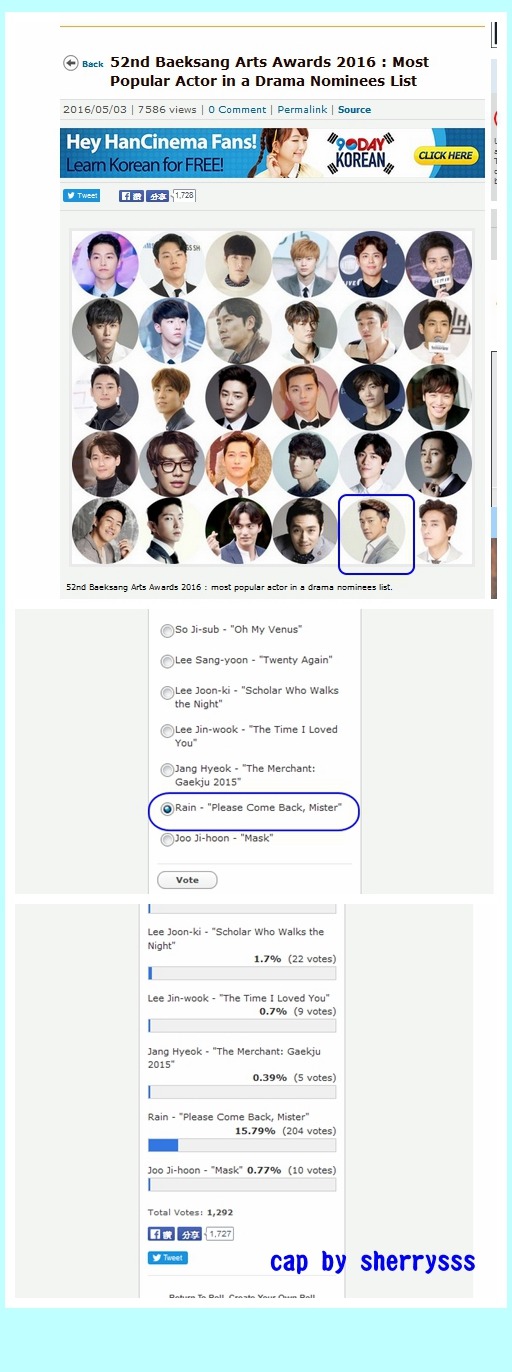Click the bottom Tweet button under results
The image size is (512, 1372).
[167, 1257]
